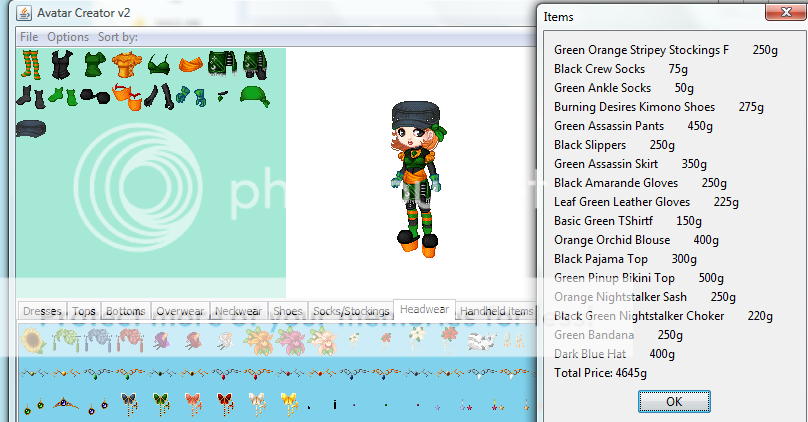
Task: Switch to the Tops tab
Action: (x=85, y=312)
